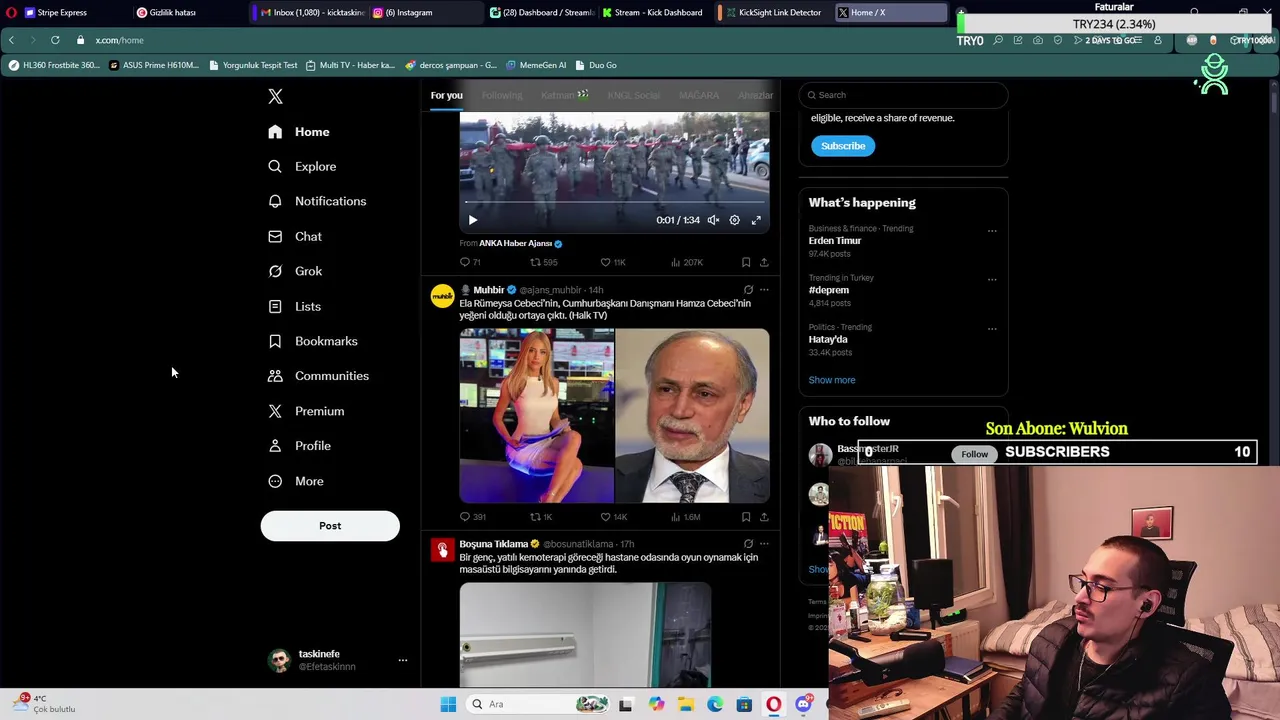1280x720 pixels.
Task: Bookmark the ANKA video post
Action: (746, 262)
